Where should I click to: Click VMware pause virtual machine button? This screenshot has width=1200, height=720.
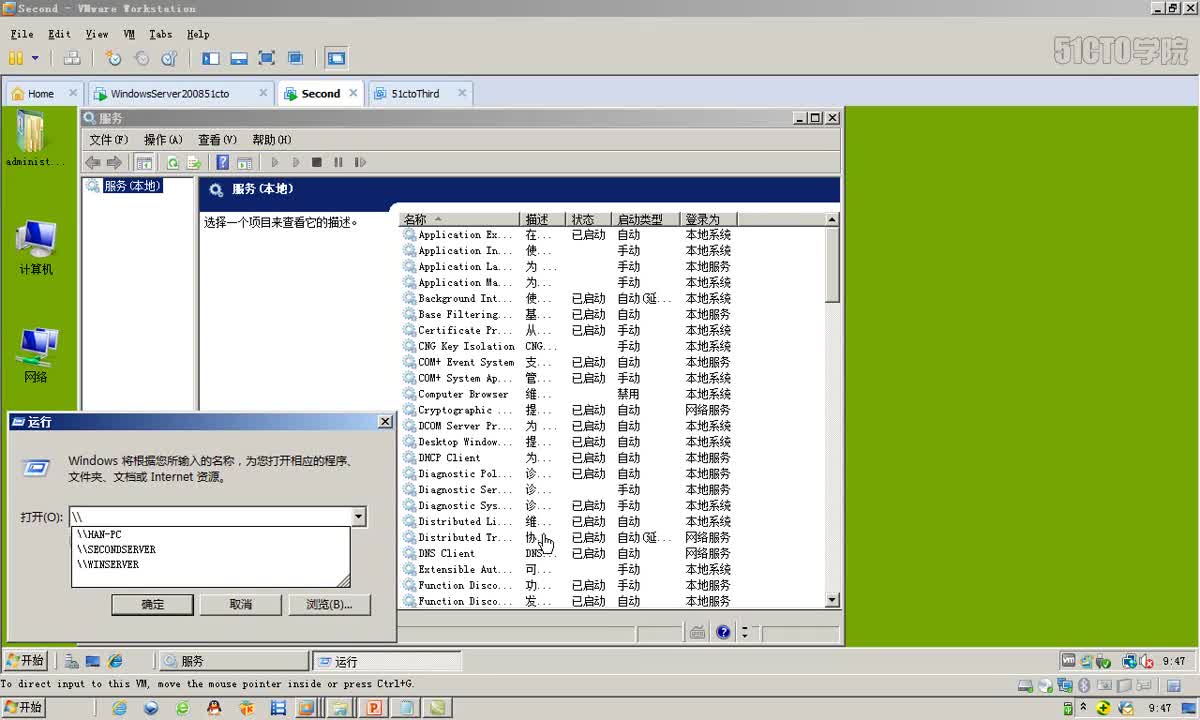16,59
